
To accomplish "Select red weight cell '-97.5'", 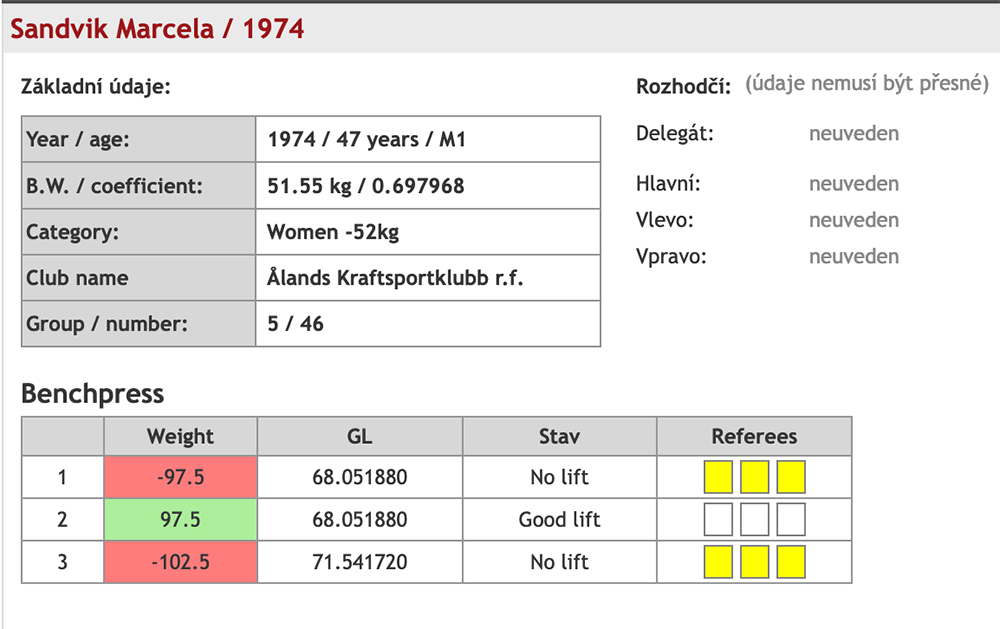I will click(x=180, y=477).
